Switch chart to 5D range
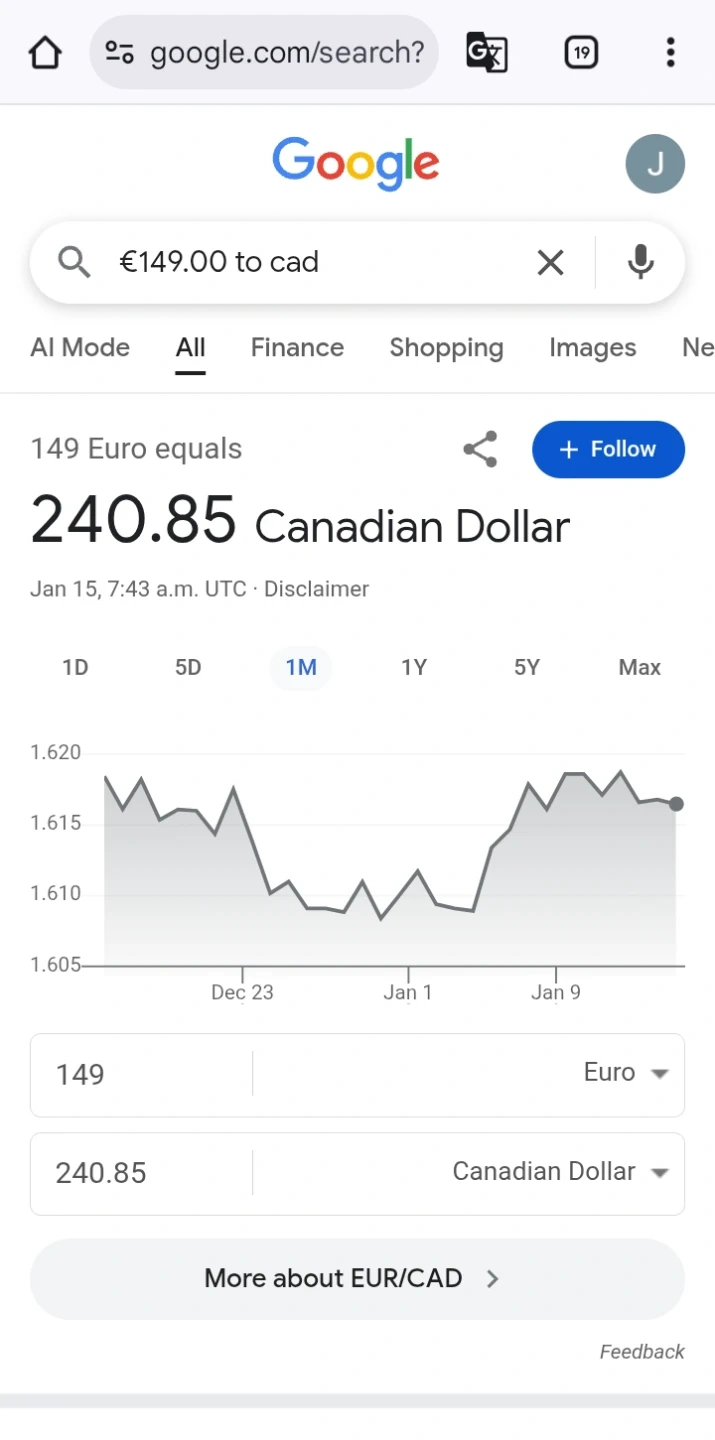 (x=188, y=668)
